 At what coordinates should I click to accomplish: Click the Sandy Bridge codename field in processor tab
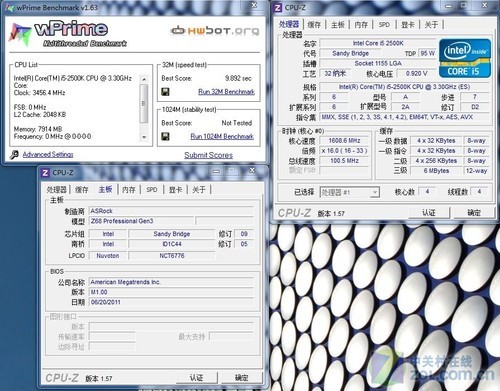tap(350, 53)
